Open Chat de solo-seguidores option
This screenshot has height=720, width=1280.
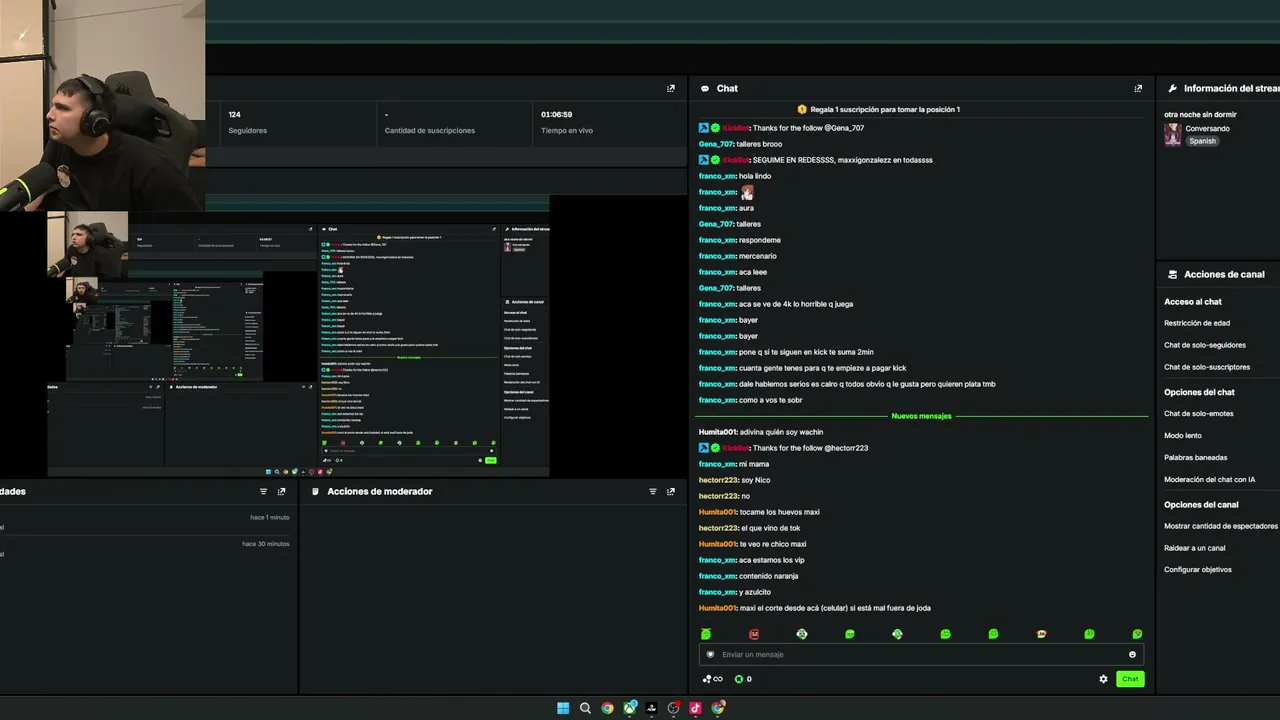(1205, 345)
